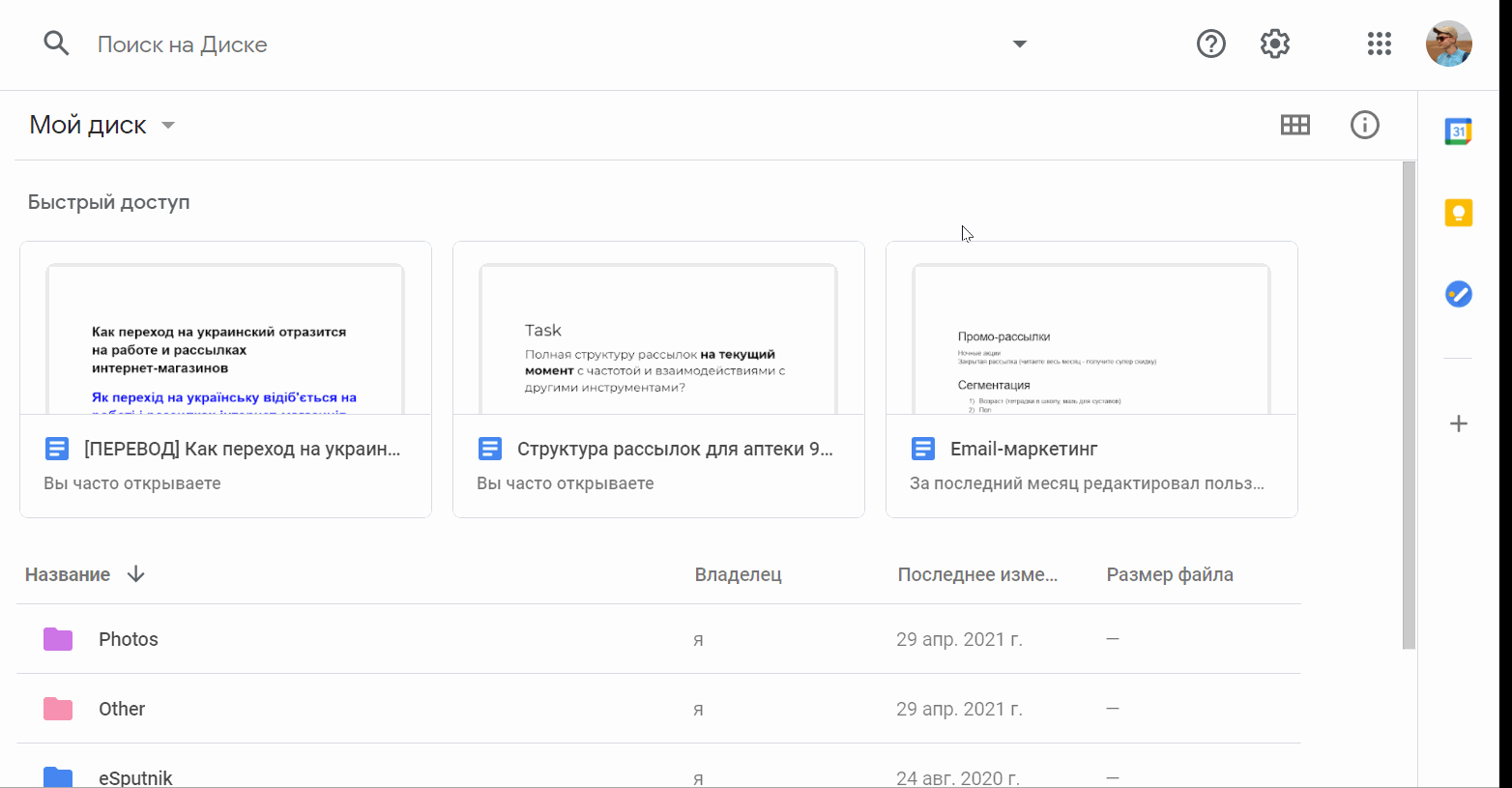Open the Email-маркетинг document
Image resolution: width=1512 pixels, height=788 pixels.
click(1023, 449)
